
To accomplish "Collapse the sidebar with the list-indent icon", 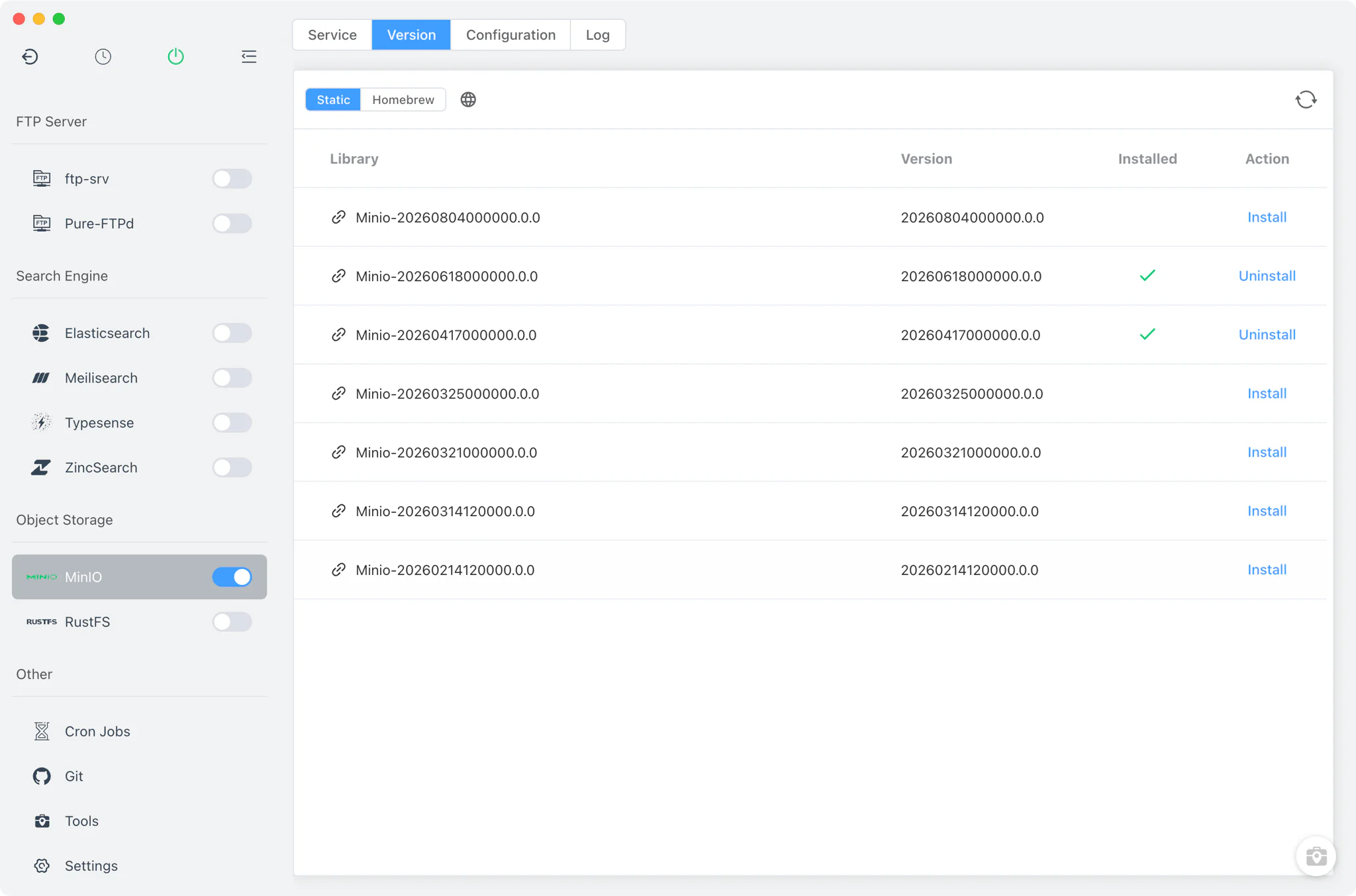I will tap(249, 57).
